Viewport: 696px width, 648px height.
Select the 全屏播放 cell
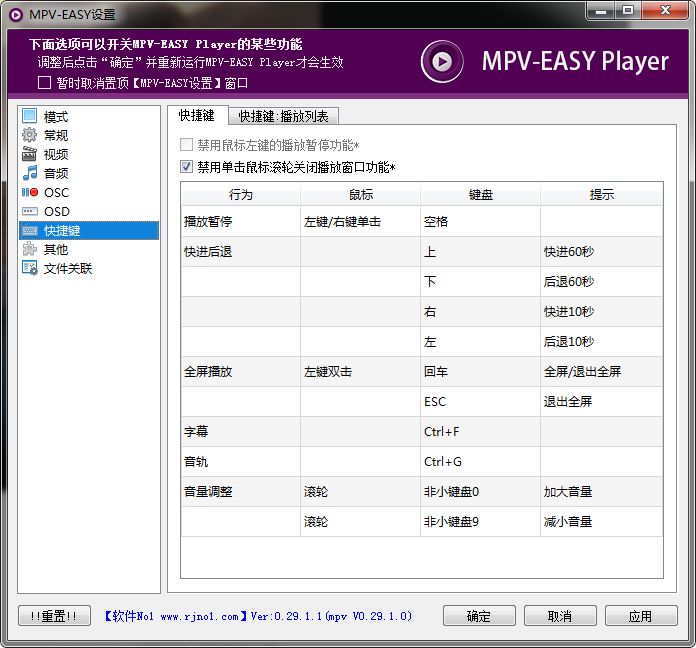click(241, 371)
